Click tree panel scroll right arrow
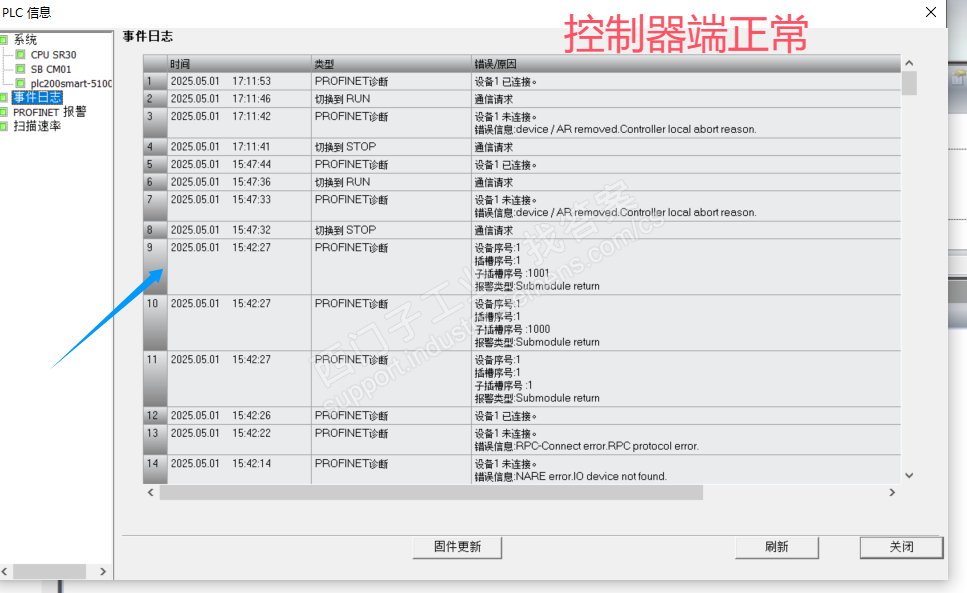Image resolution: width=967 pixels, height=593 pixels. click(x=103, y=572)
